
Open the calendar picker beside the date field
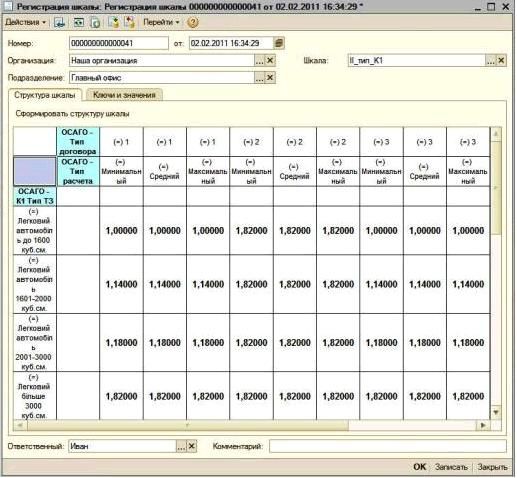(x=279, y=43)
